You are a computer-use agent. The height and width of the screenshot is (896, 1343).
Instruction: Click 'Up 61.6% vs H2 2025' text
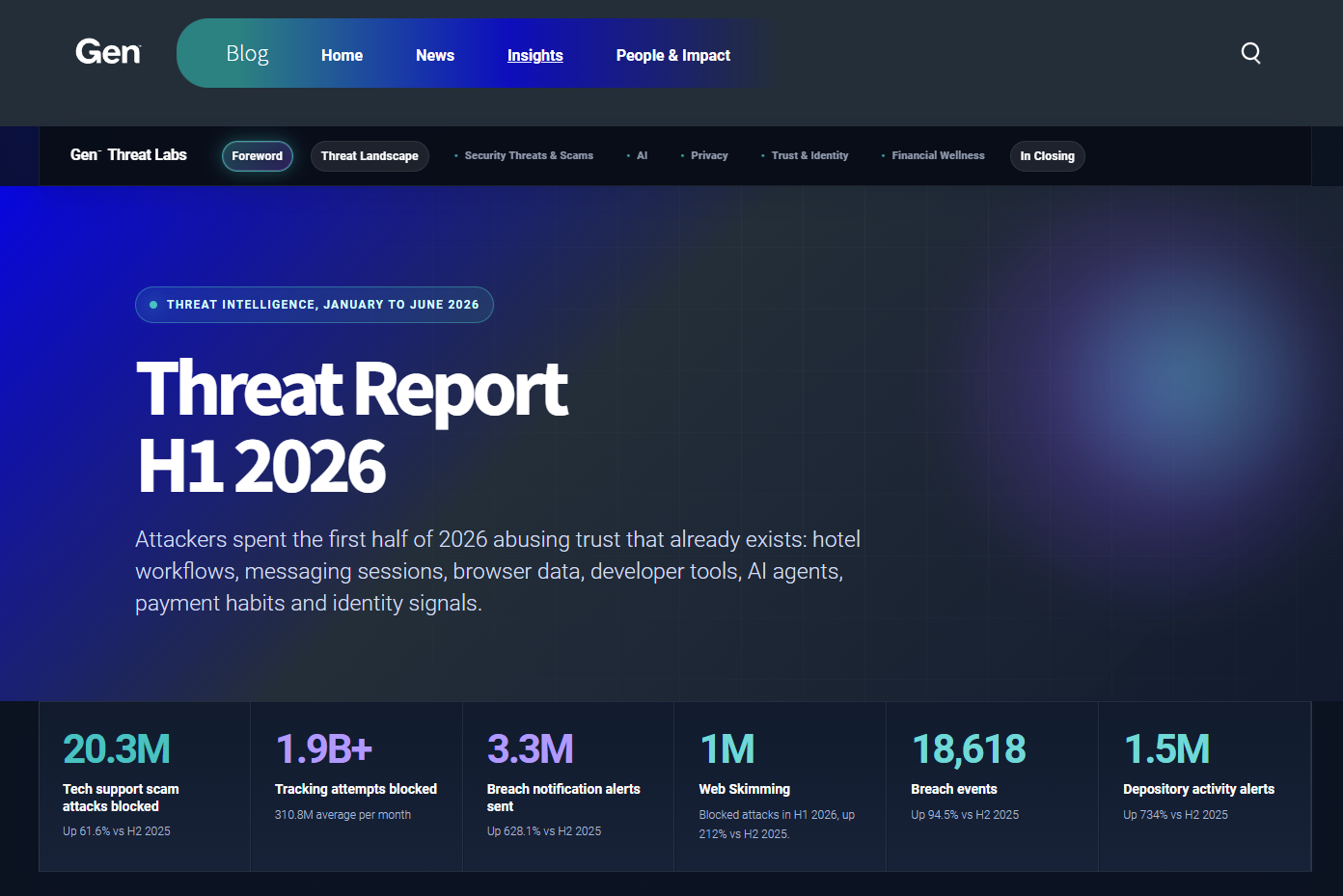pyautogui.click(x=117, y=831)
